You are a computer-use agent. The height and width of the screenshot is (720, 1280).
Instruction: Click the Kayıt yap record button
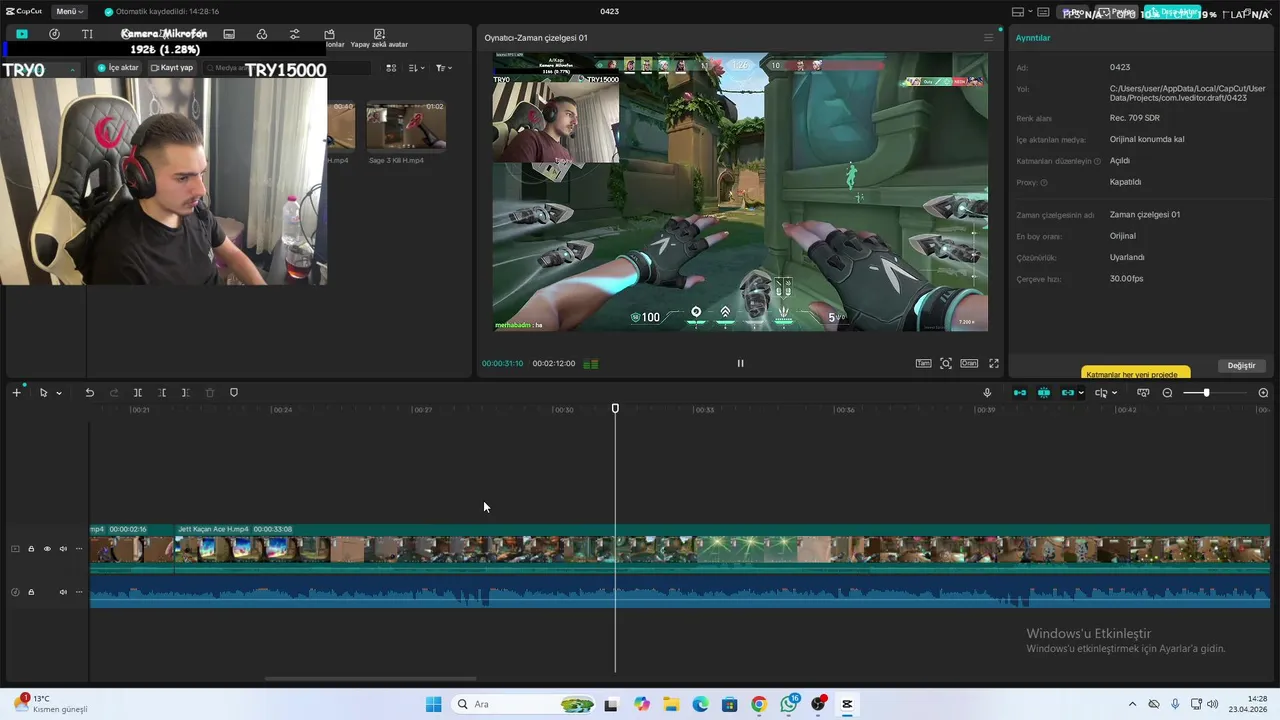(172, 68)
